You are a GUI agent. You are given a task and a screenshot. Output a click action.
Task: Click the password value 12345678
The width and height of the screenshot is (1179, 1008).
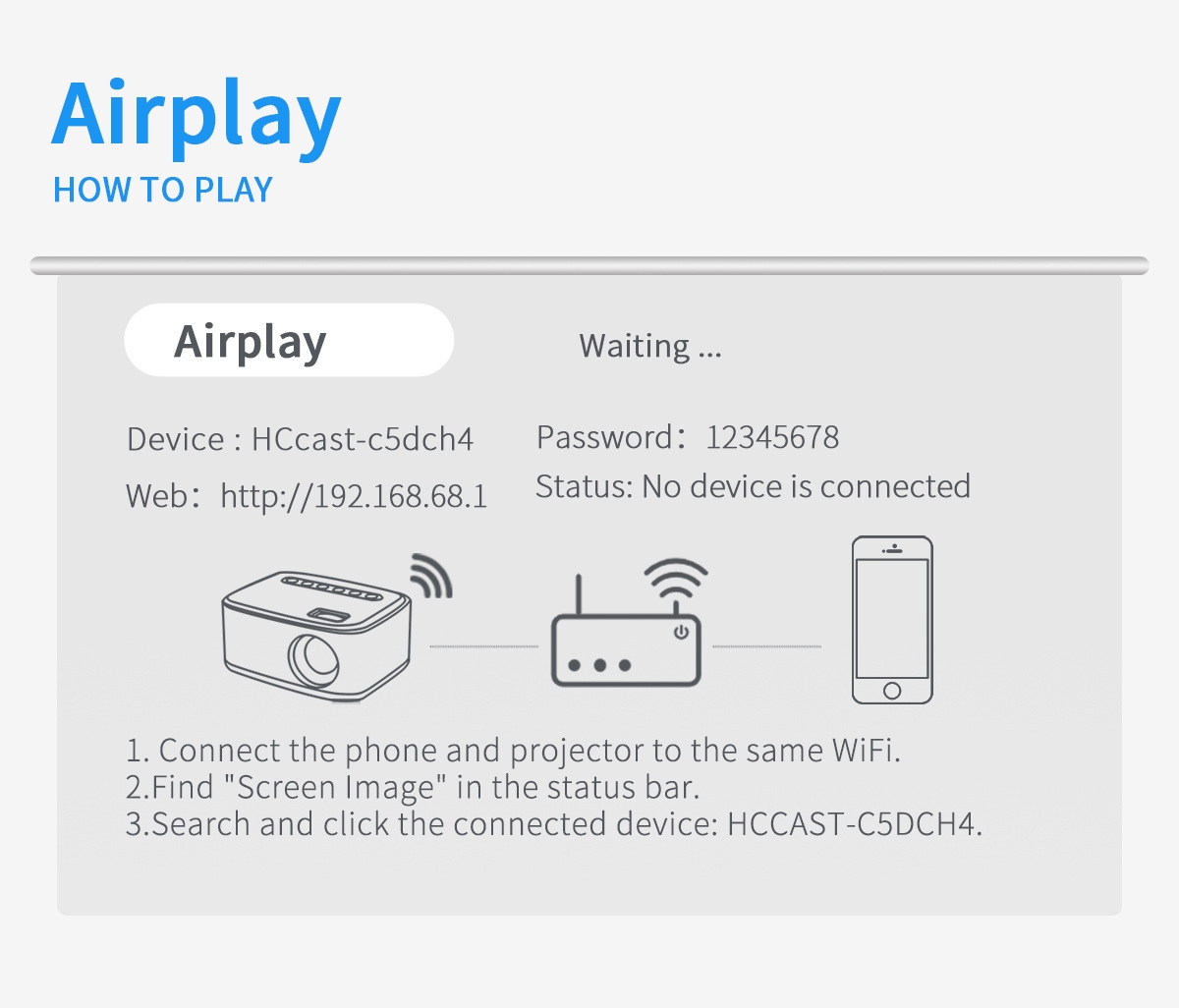tap(772, 437)
